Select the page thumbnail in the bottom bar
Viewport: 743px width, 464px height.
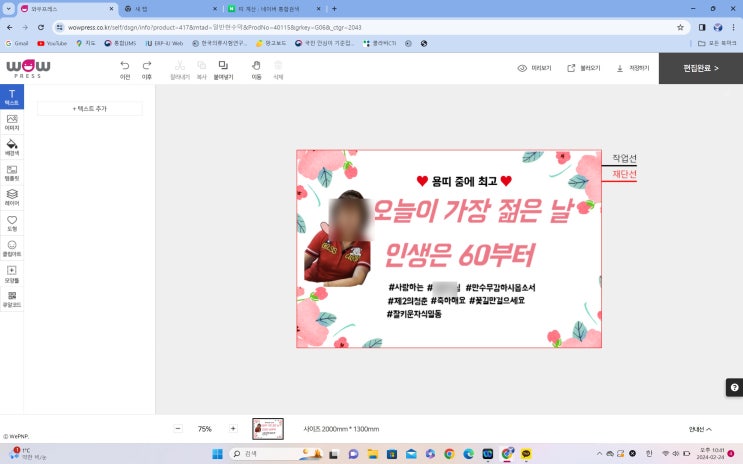pyautogui.click(x=268, y=428)
